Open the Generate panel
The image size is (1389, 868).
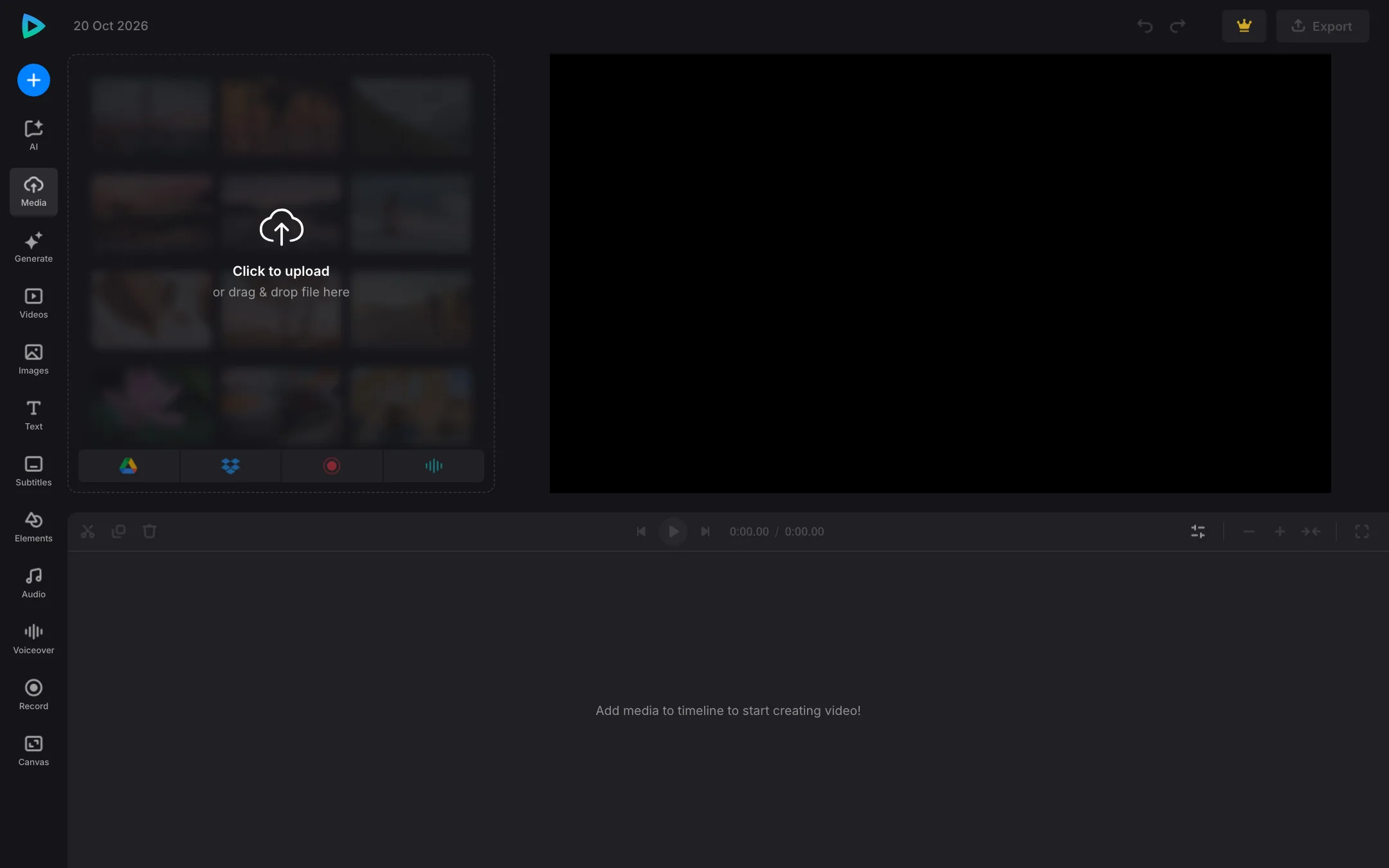point(33,248)
